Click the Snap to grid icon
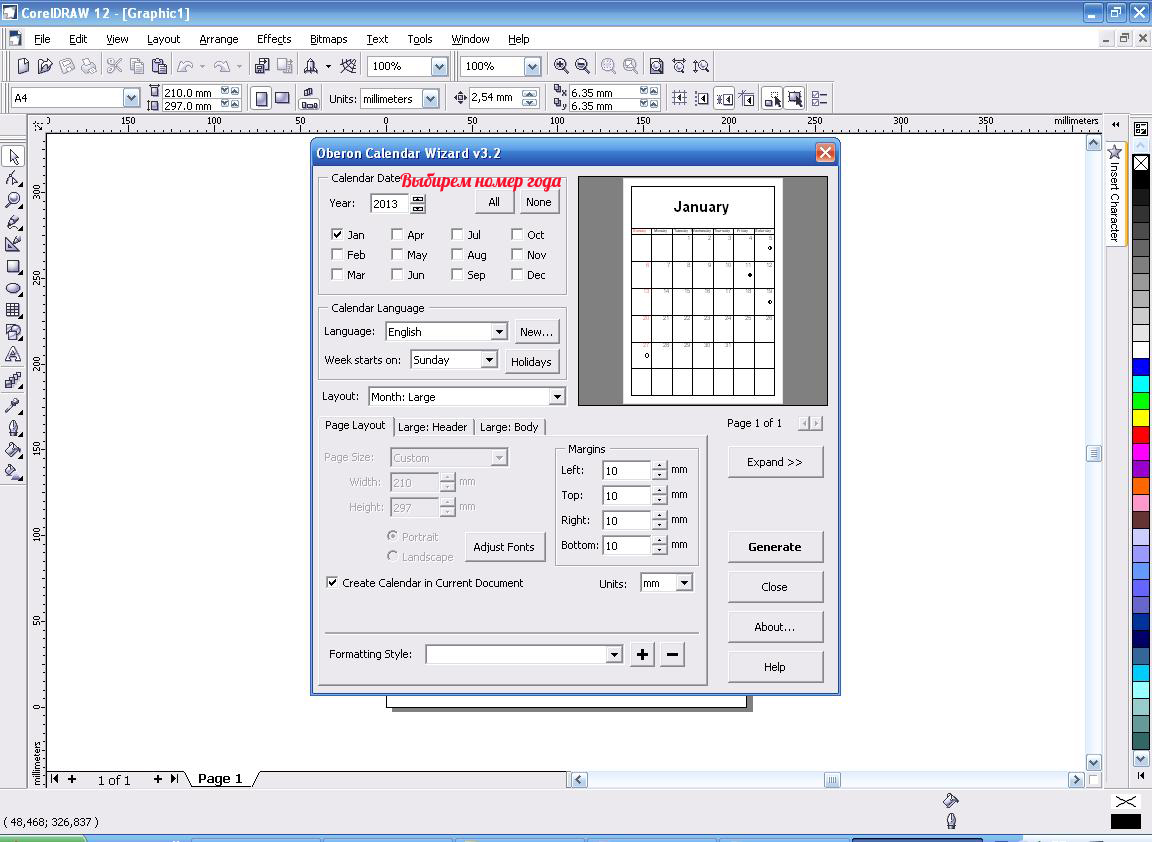1152x842 pixels. [x=680, y=98]
